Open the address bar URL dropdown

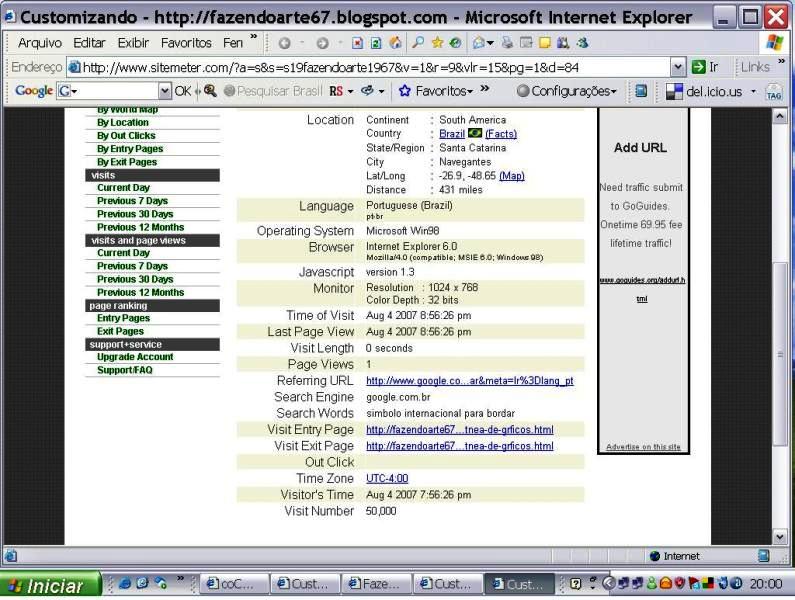[x=678, y=67]
